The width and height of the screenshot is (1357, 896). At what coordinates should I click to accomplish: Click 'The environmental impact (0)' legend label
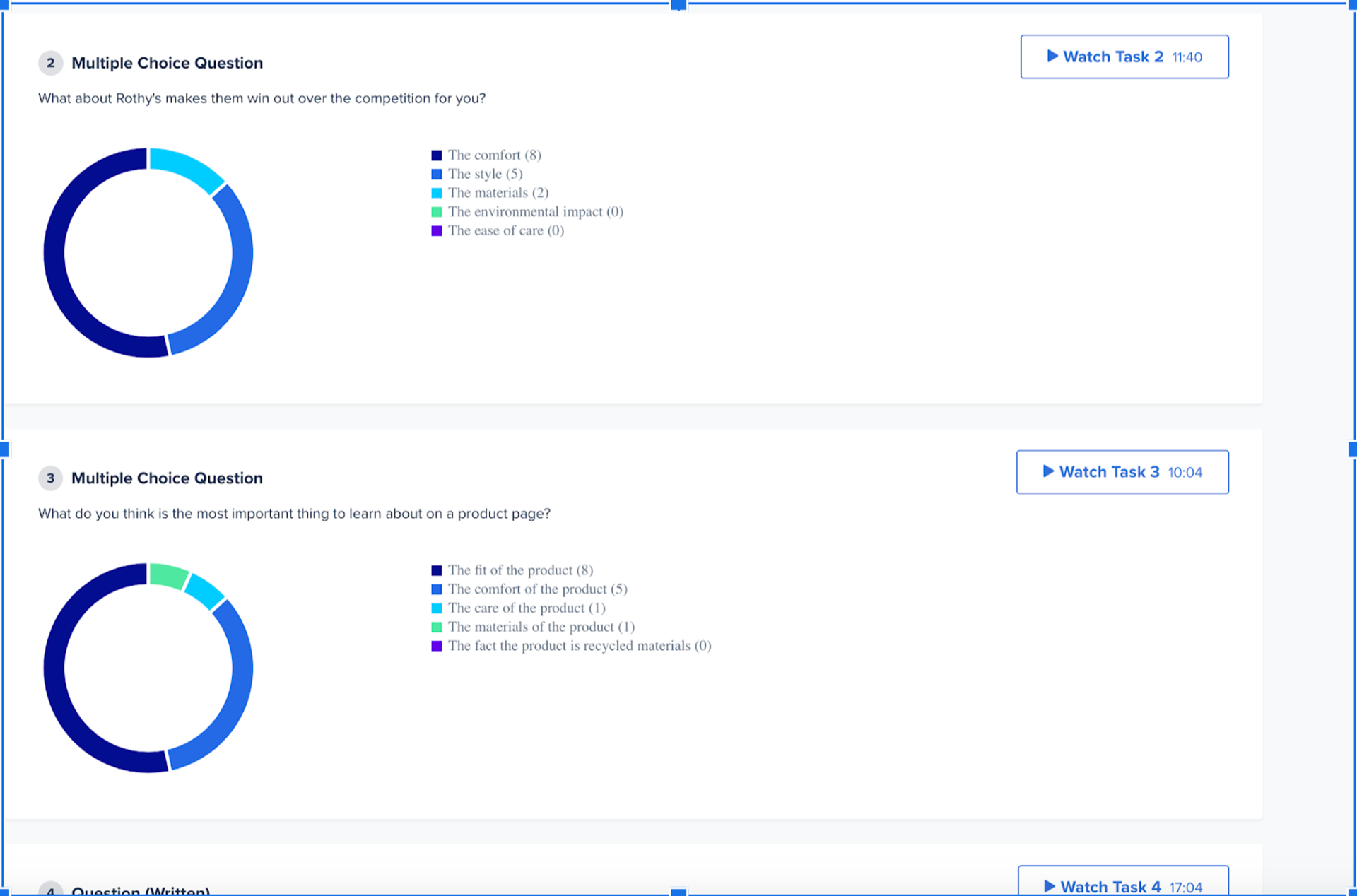pos(536,212)
